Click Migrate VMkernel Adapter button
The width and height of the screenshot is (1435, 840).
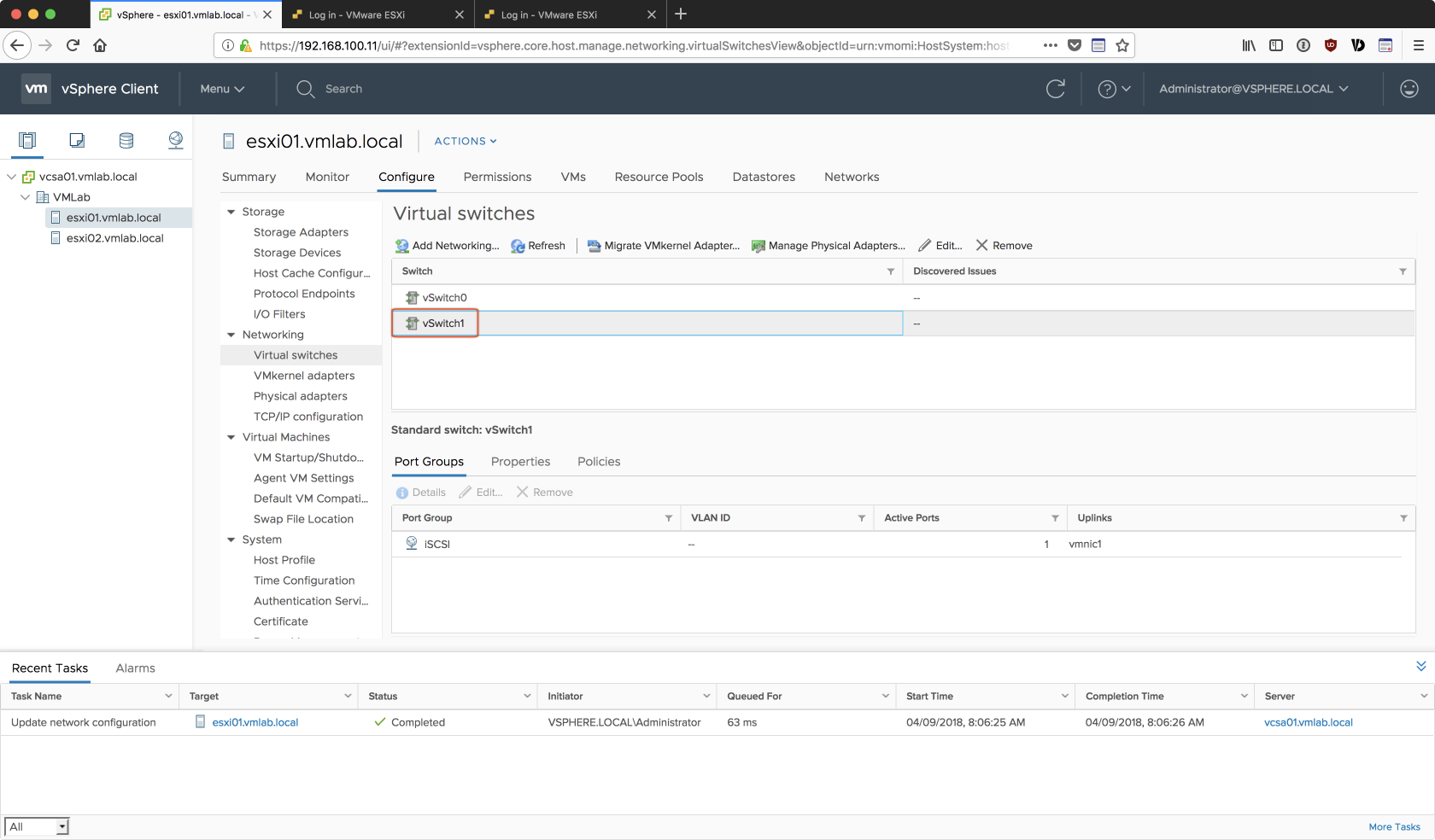[664, 246]
